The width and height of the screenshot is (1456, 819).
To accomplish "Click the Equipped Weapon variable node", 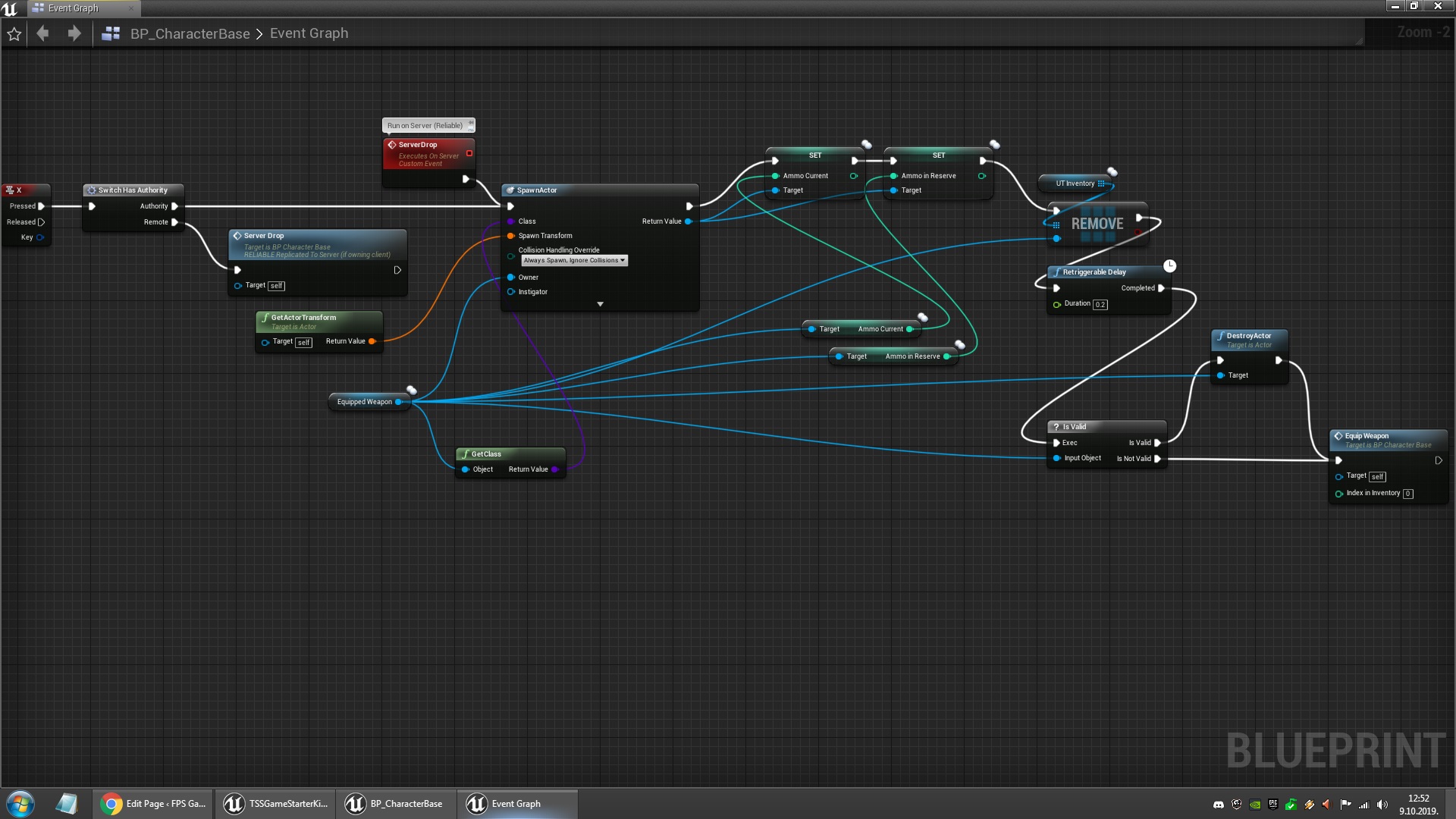I will click(365, 402).
